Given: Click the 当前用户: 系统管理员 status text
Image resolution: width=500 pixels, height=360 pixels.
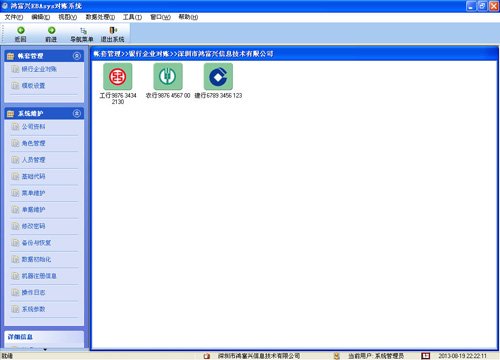Looking at the screenshot, I should [x=376, y=356].
